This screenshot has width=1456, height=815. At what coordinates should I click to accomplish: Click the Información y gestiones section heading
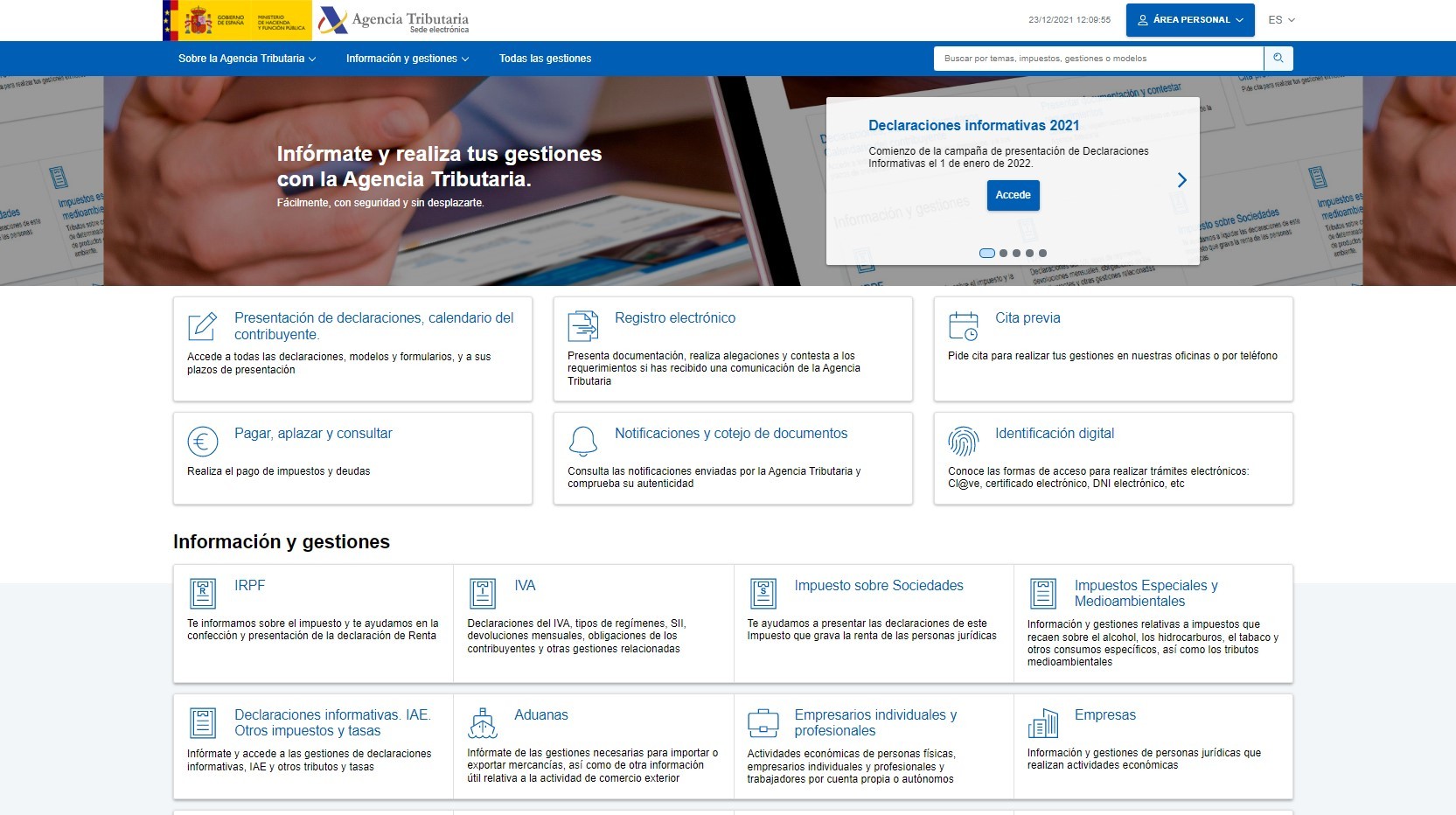(282, 542)
